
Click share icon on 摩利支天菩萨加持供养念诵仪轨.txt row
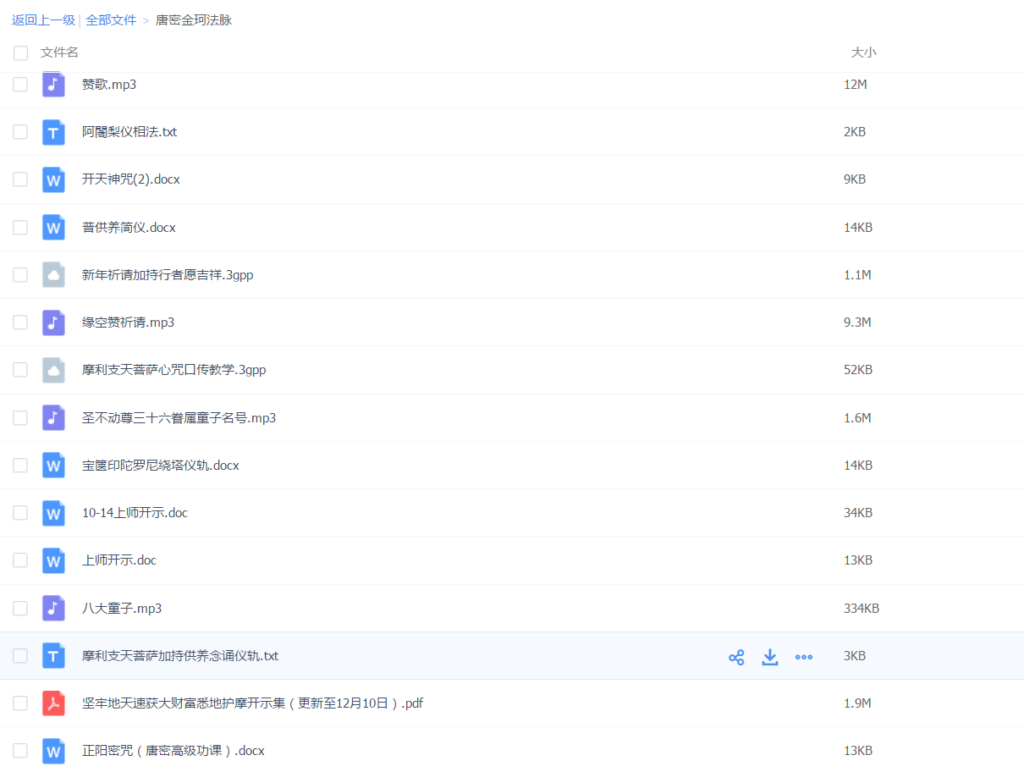pyautogui.click(x=736, y=657)
